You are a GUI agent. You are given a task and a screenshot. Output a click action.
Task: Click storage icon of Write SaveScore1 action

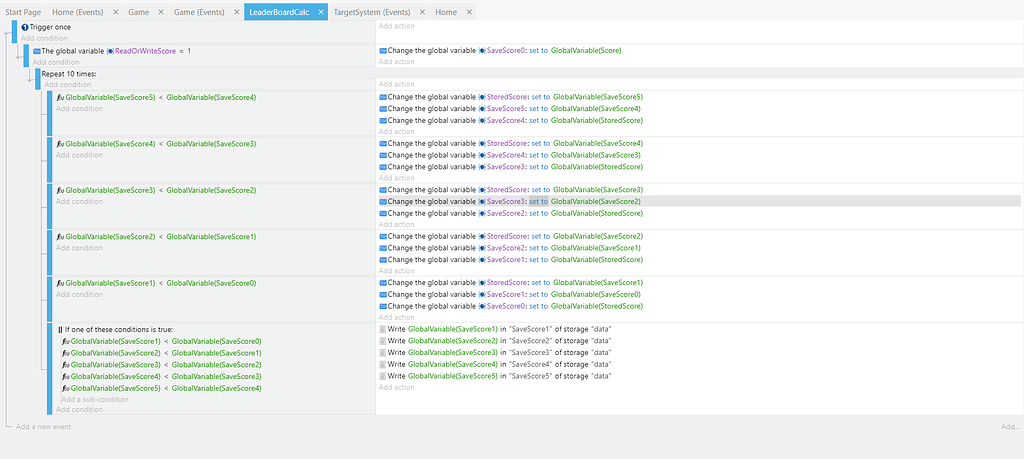pos(383,328)
